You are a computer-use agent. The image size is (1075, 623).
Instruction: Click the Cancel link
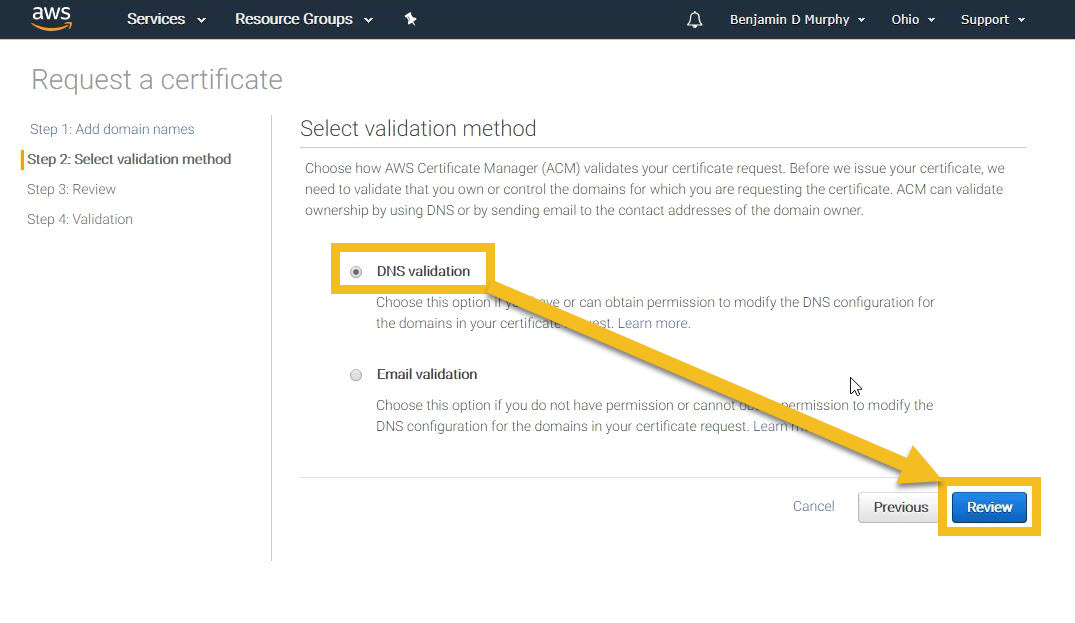pyautogui.click(x=814, y=506)
